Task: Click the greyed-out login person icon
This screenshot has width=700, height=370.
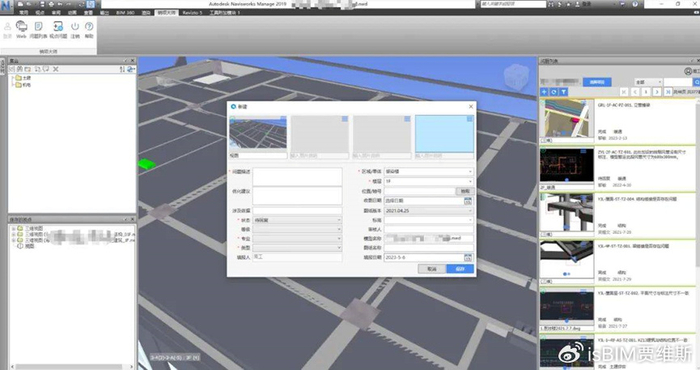Action: coord(8,29)
